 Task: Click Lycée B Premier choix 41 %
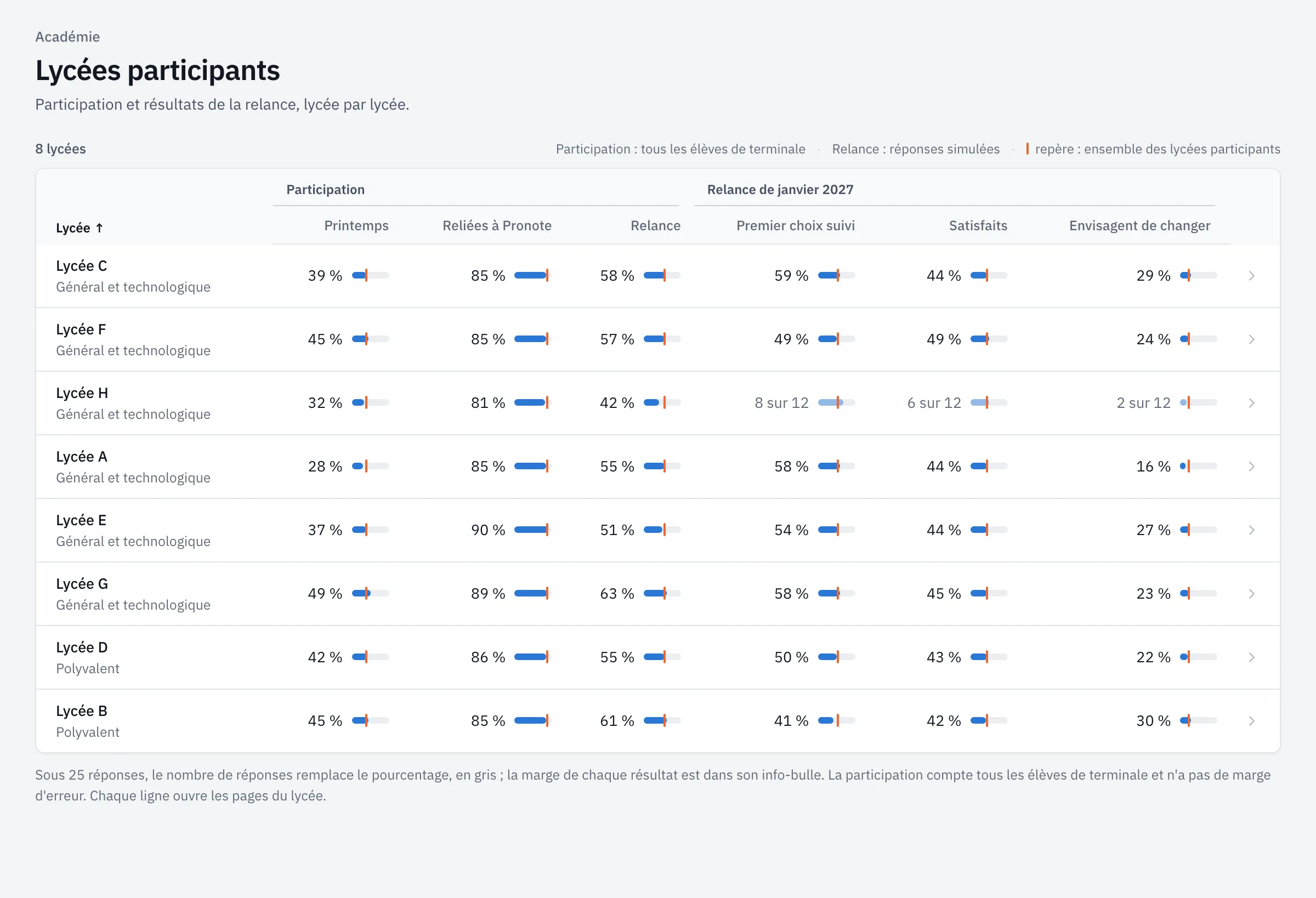791,721
